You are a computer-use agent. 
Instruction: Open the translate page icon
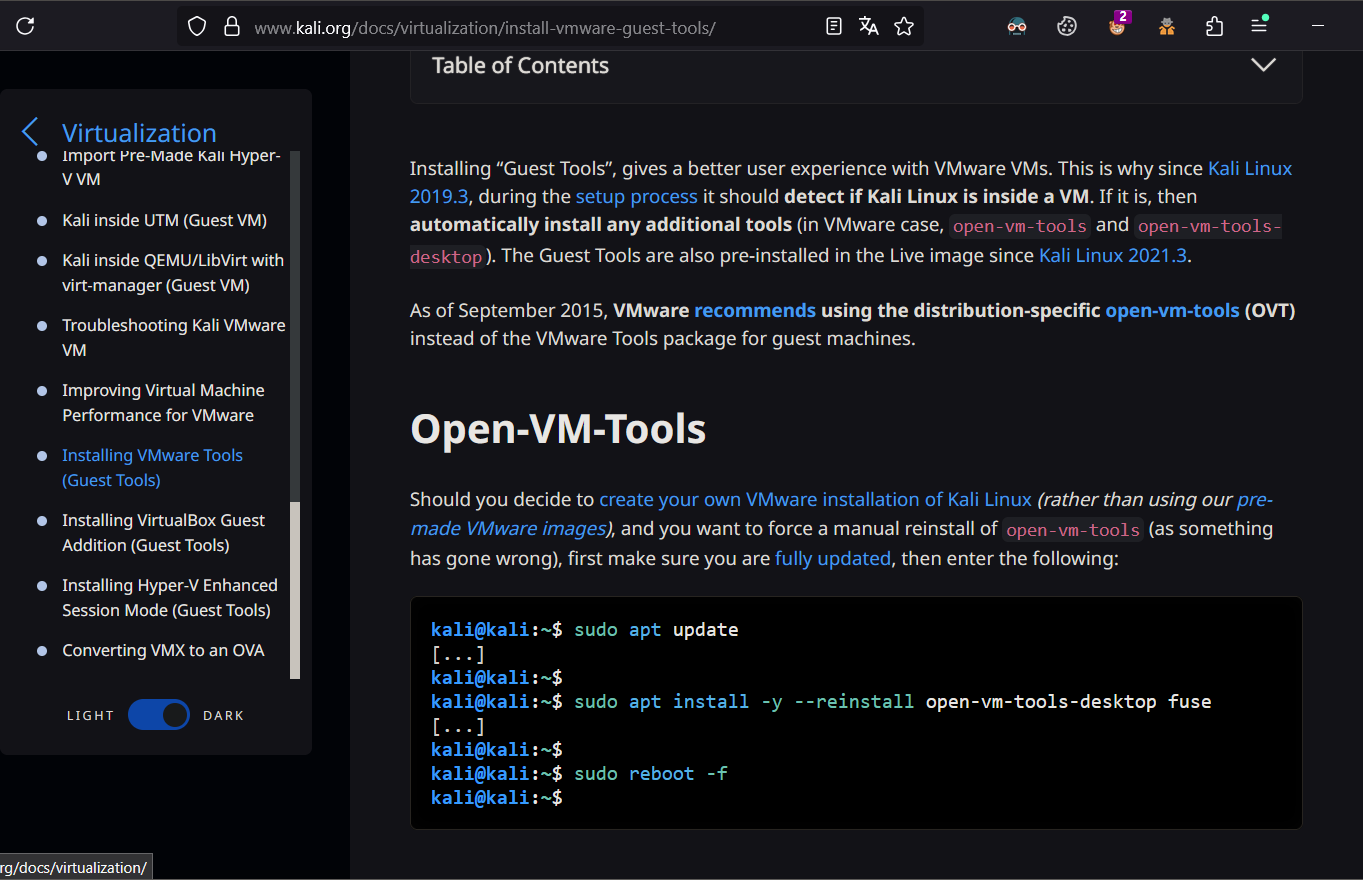click(x=868, y=27)
